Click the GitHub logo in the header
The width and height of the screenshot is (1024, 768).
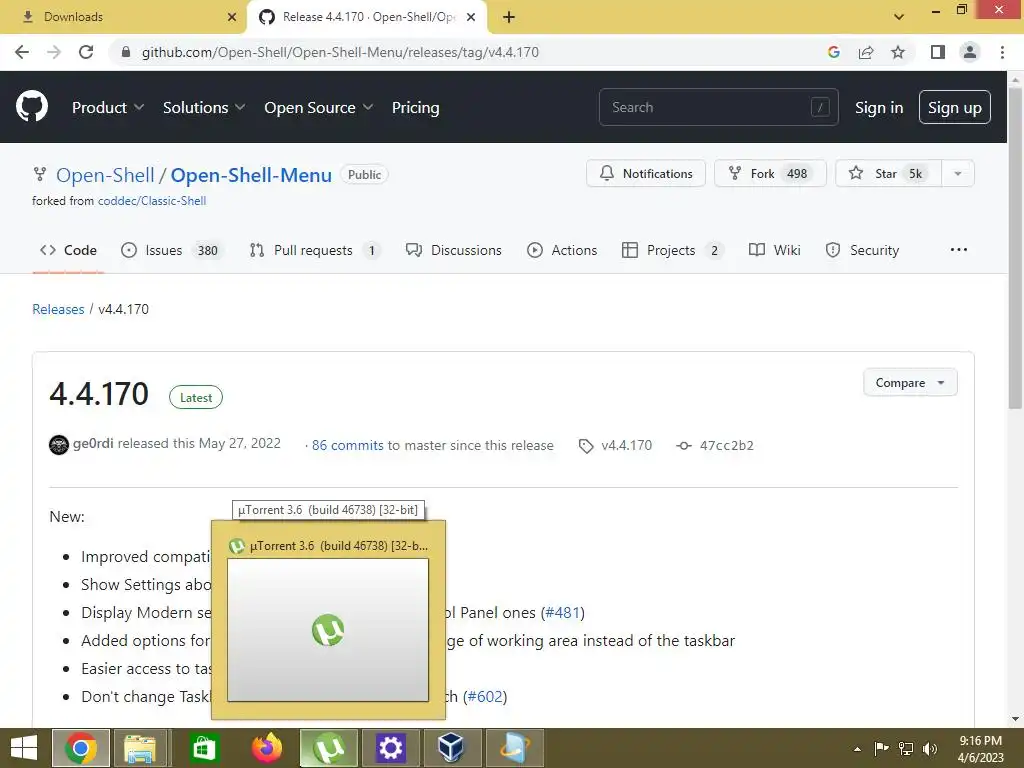coord(32,107)
